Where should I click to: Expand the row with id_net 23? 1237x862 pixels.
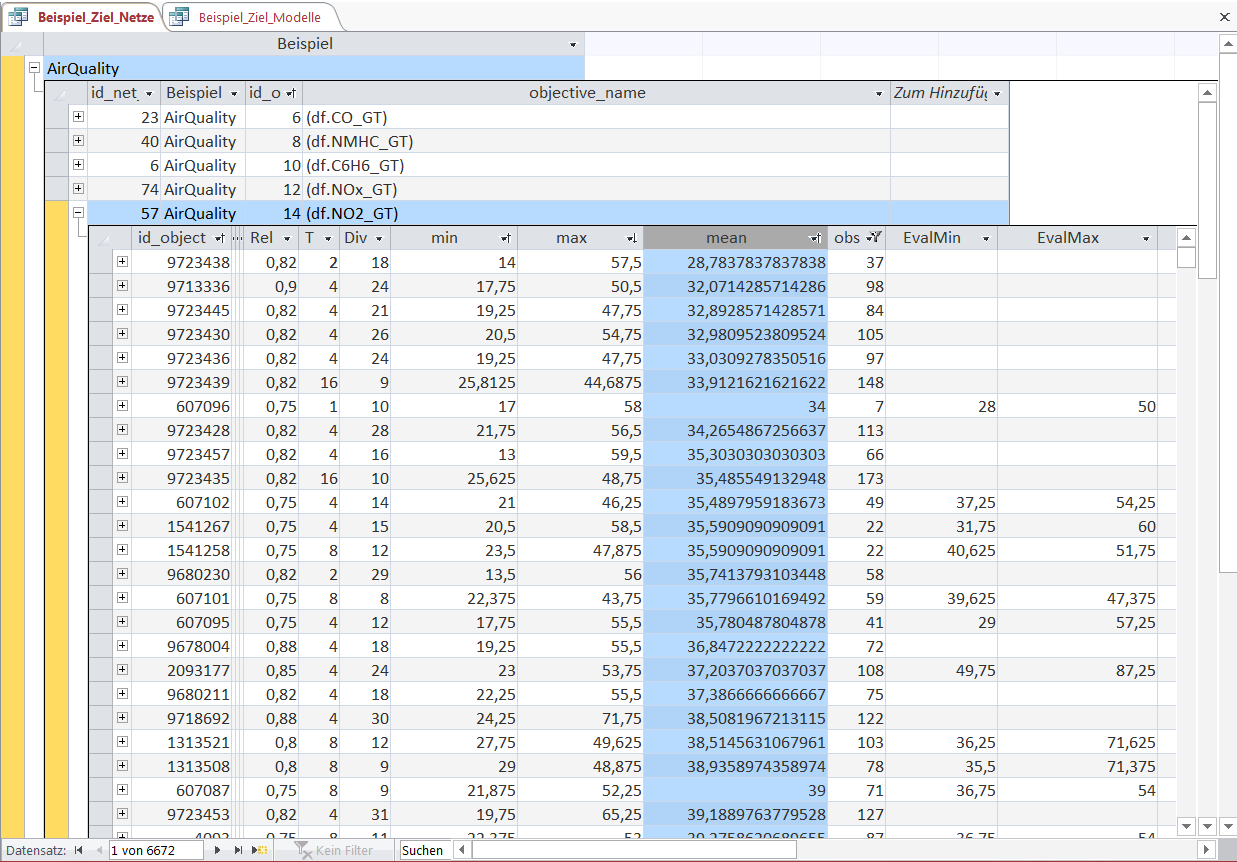click(78, 117)
